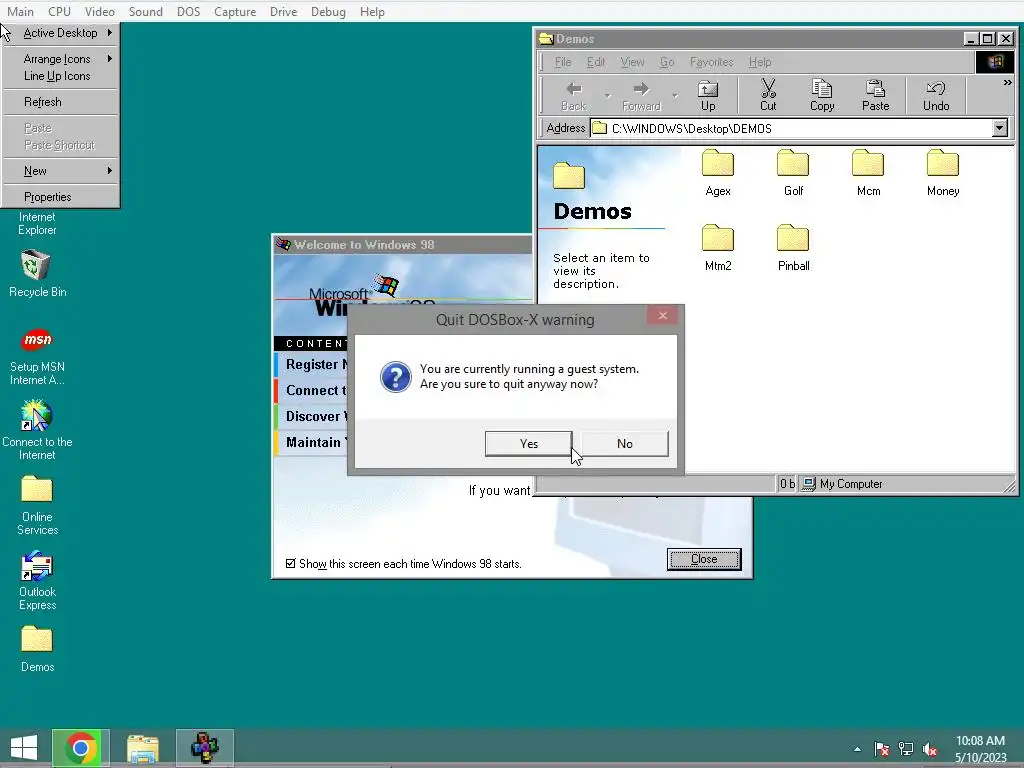Click the Up toolbar icon in Demos
1024x768 pixels.
pos(708,95)
